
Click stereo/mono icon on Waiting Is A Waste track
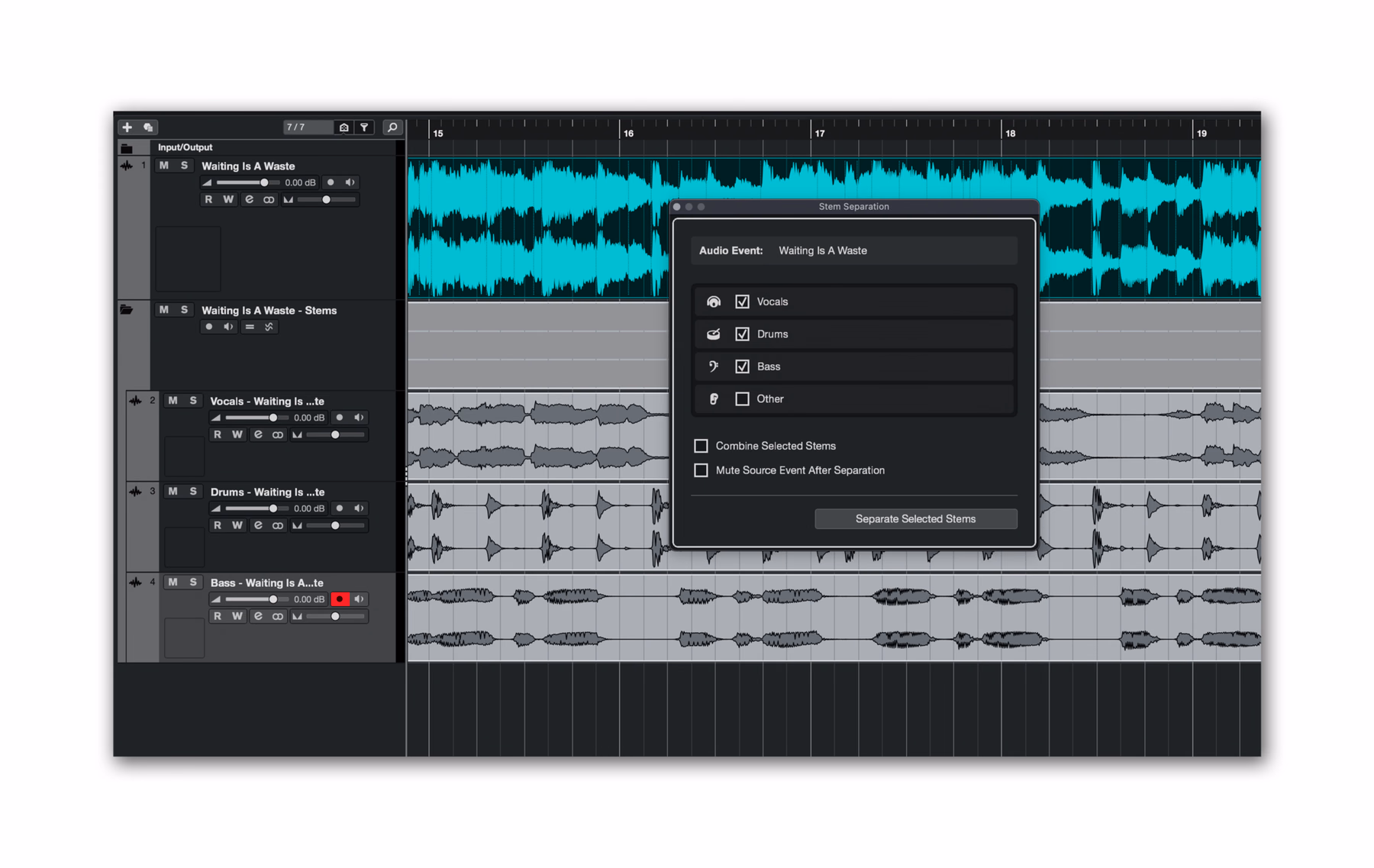pos(269,199)
